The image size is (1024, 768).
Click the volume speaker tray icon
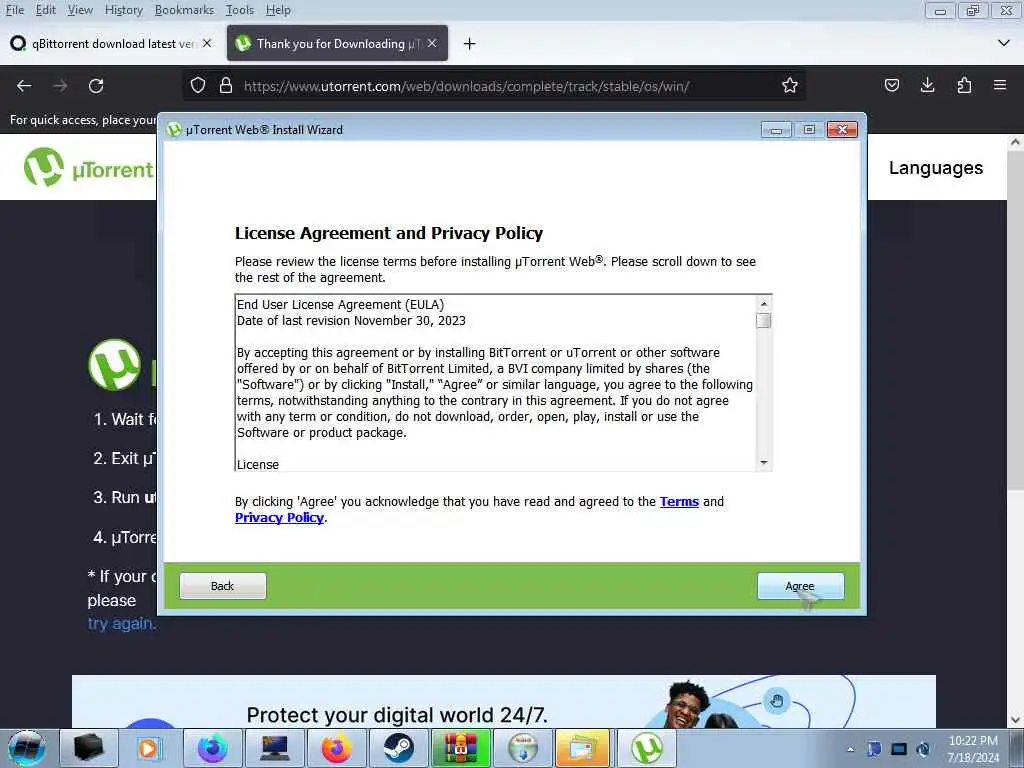923,749
